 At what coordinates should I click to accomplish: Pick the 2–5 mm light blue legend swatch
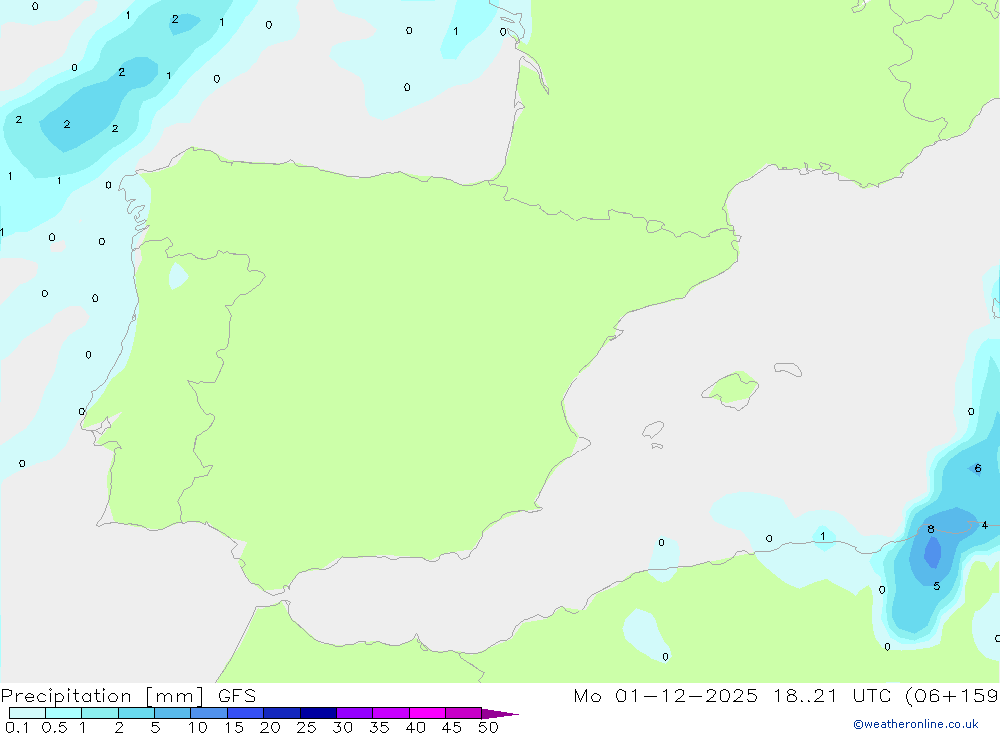136,713
